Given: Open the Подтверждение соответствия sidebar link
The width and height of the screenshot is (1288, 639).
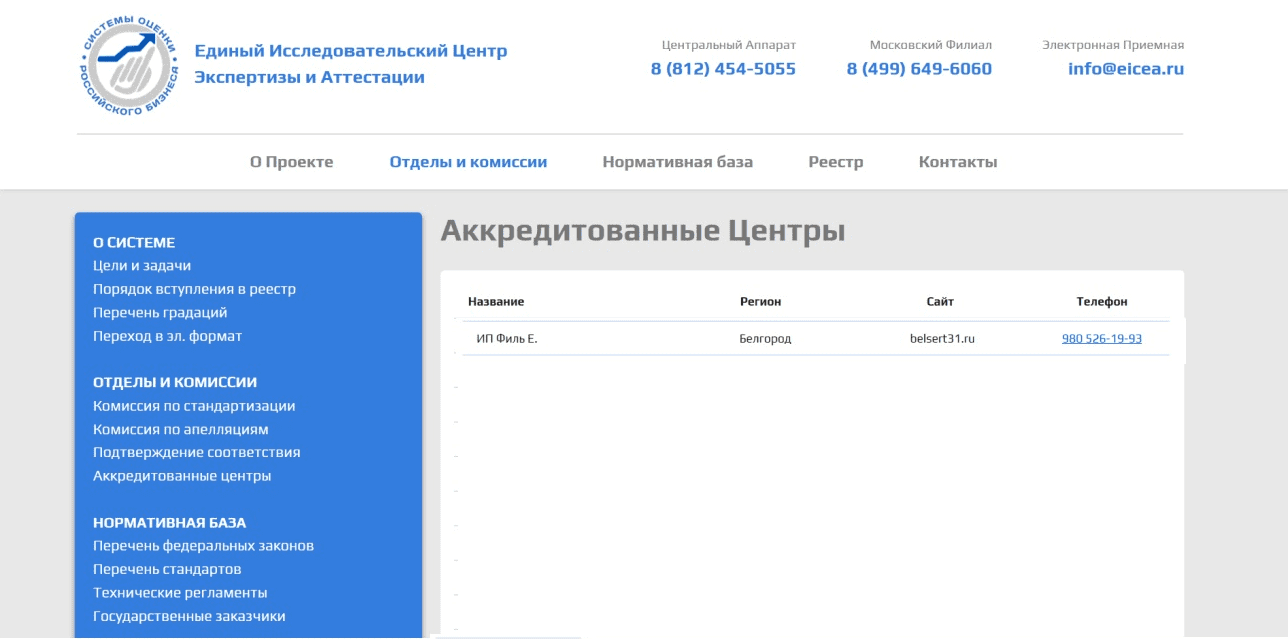Looking at the screenshot, I should click(197, 452).
